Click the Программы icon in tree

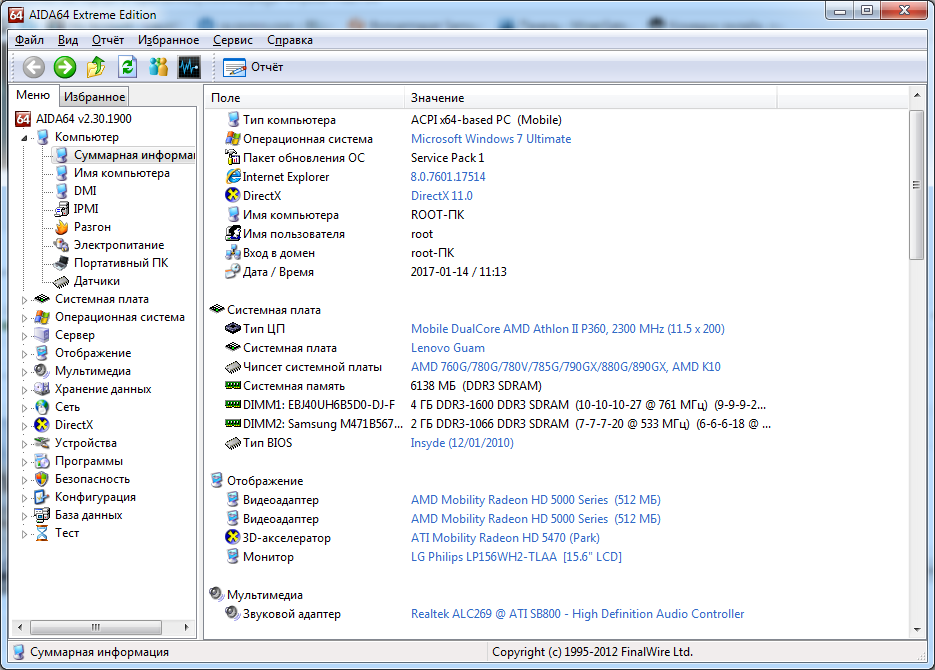42,461
